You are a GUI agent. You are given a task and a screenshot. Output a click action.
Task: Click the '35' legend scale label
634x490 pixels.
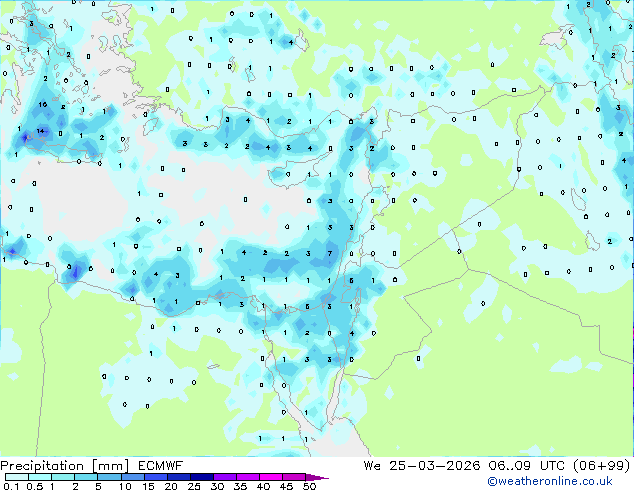(240, 486)
